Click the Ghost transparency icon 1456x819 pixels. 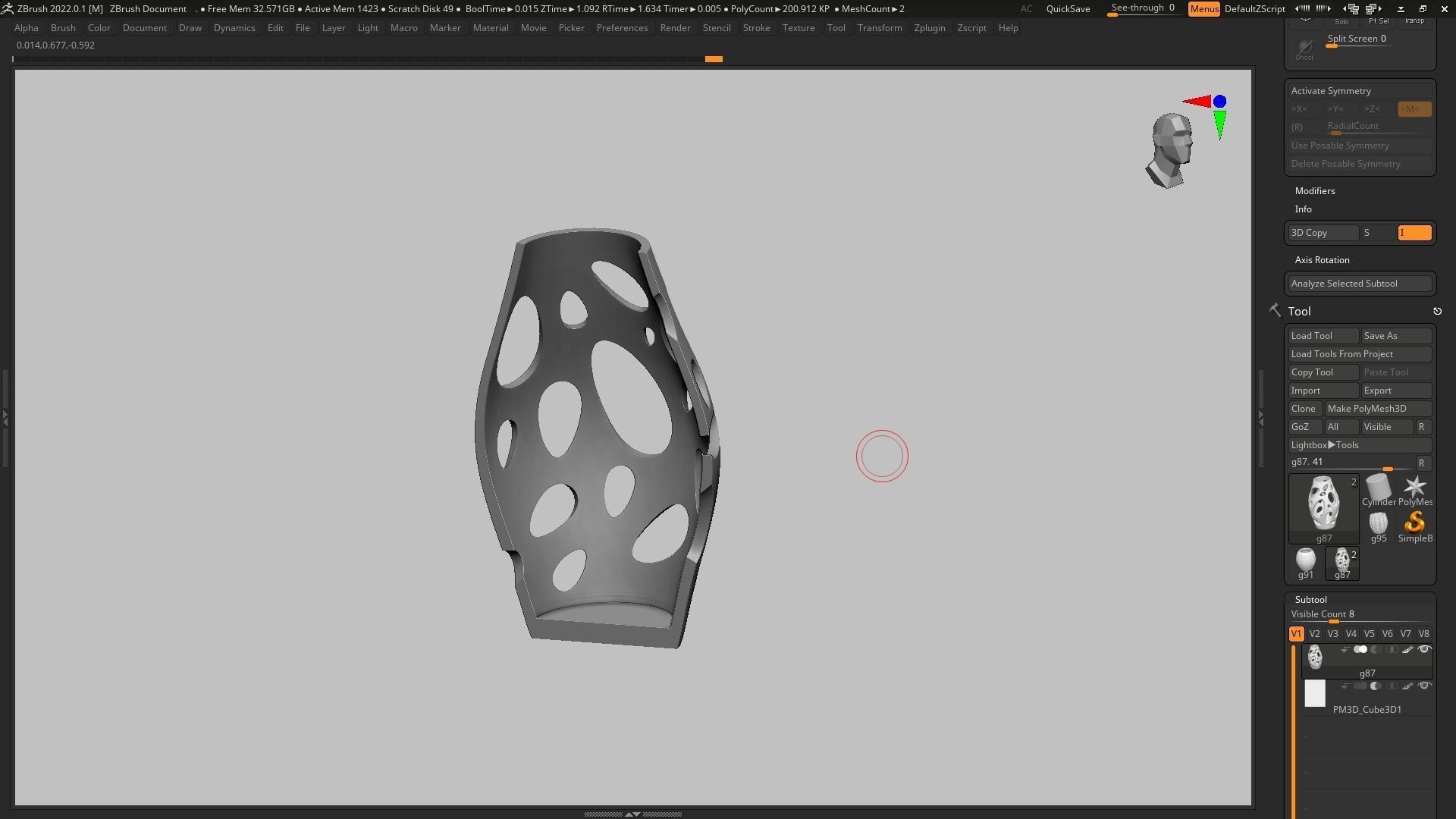point(1304,50)
